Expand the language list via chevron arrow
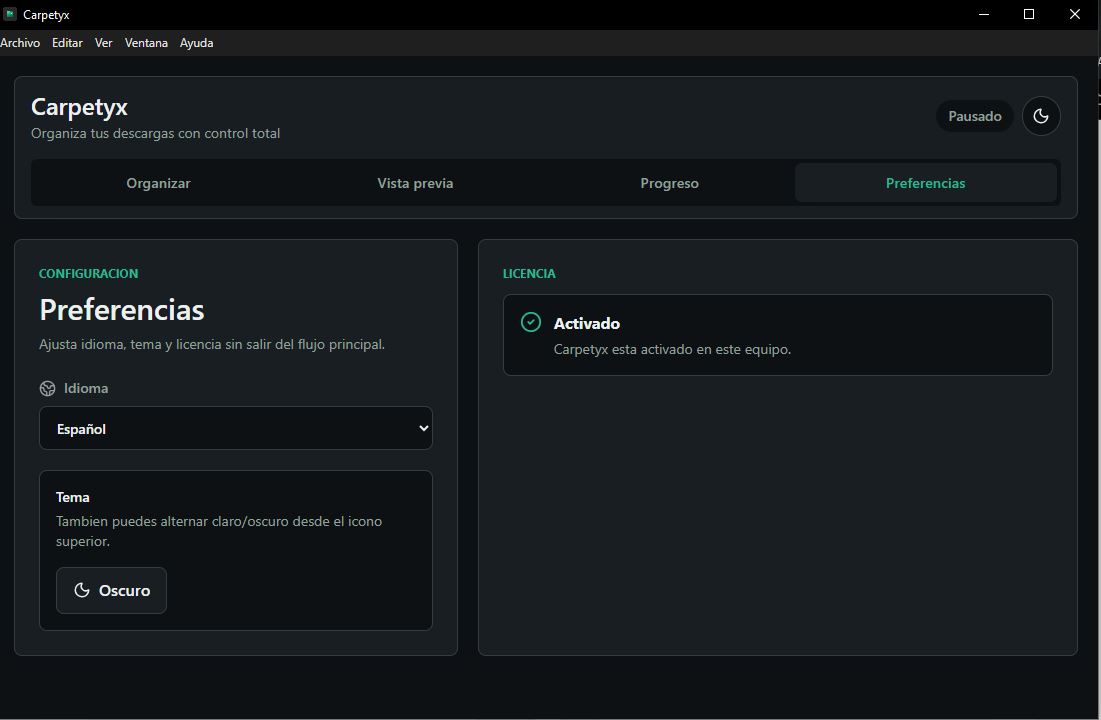This screenshot has width=1101, height=720. coord(423,428)
